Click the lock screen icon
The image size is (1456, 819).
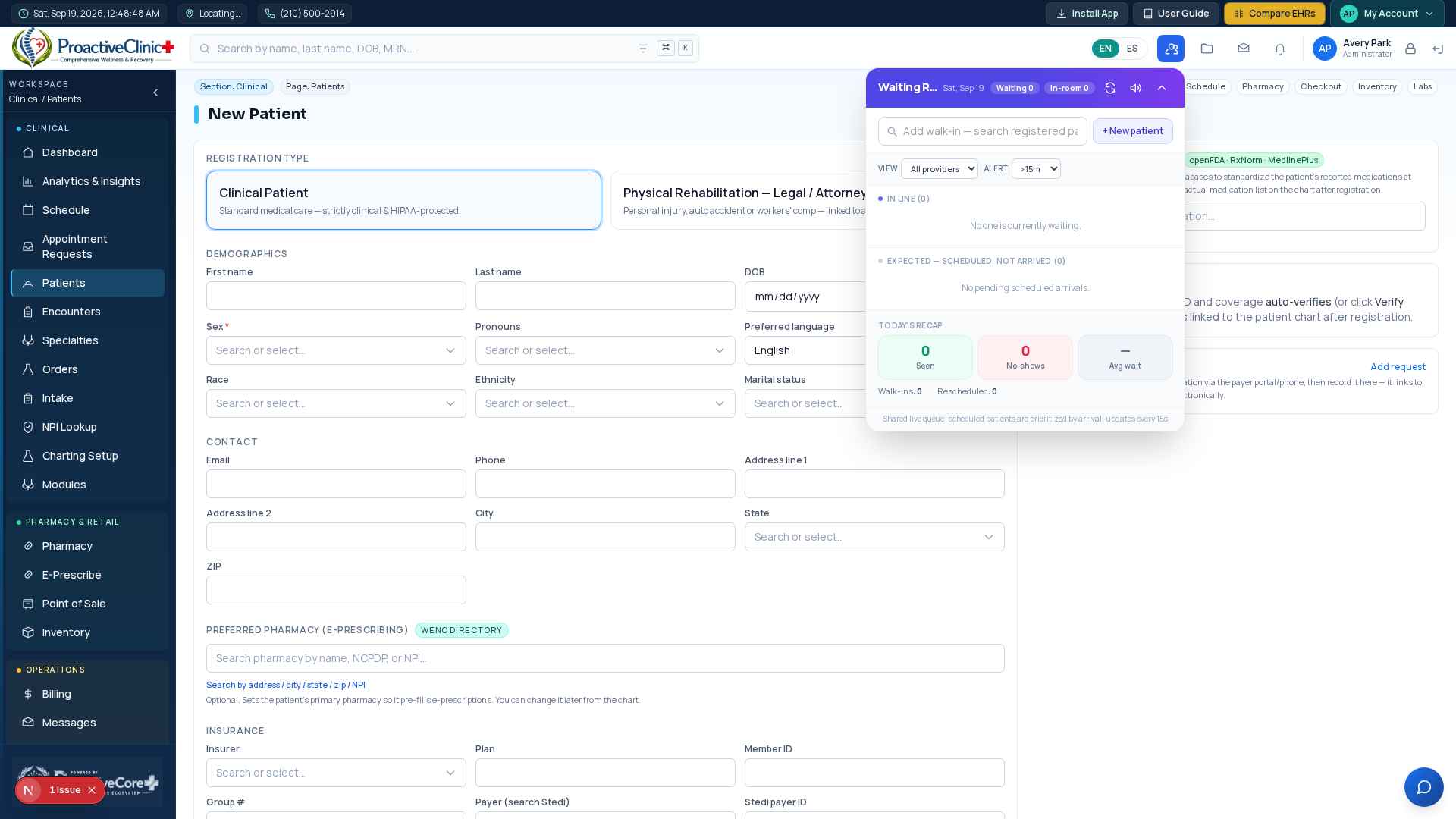(1410, 49)
